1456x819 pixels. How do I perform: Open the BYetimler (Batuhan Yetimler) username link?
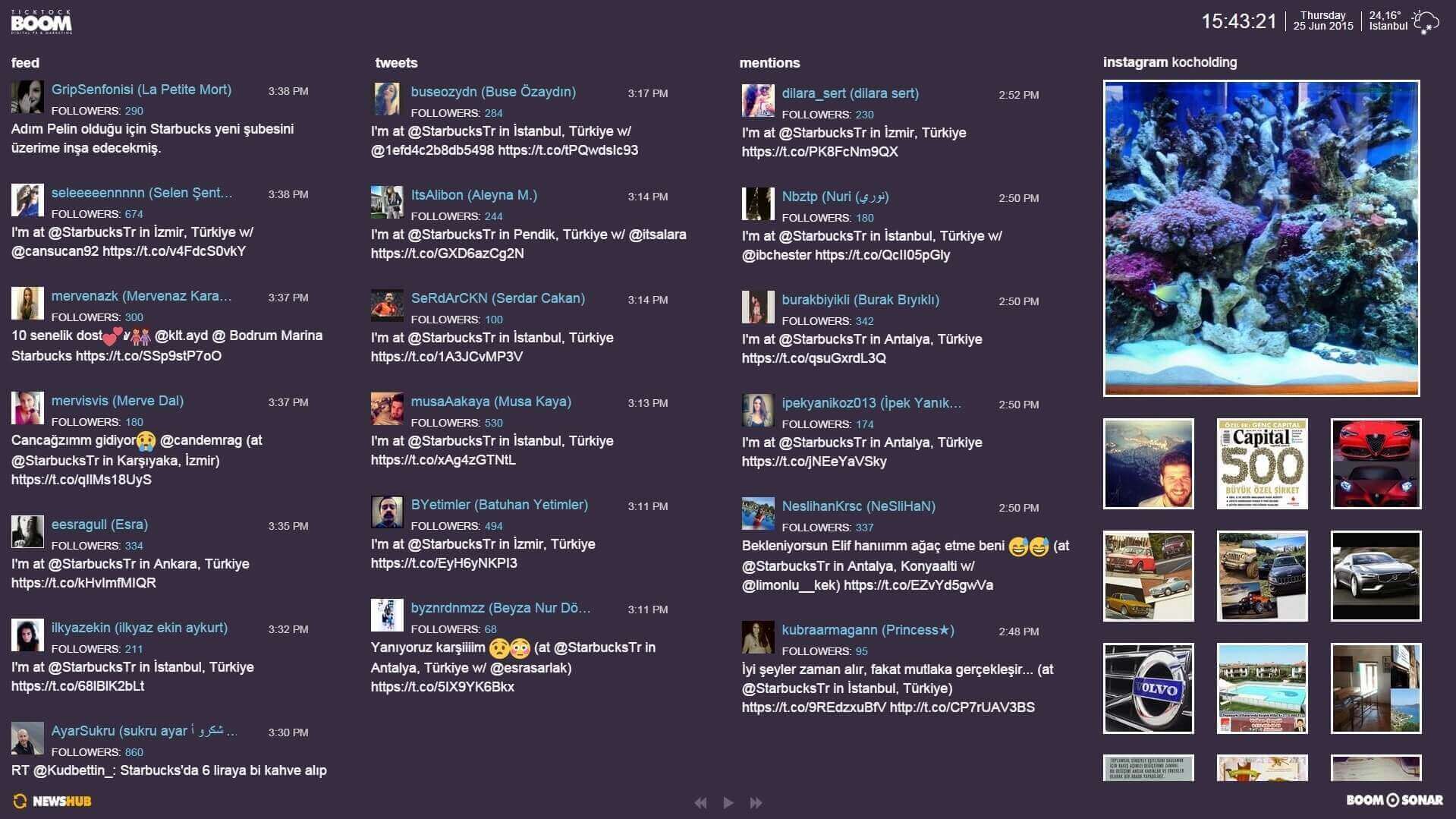point(499,505)
